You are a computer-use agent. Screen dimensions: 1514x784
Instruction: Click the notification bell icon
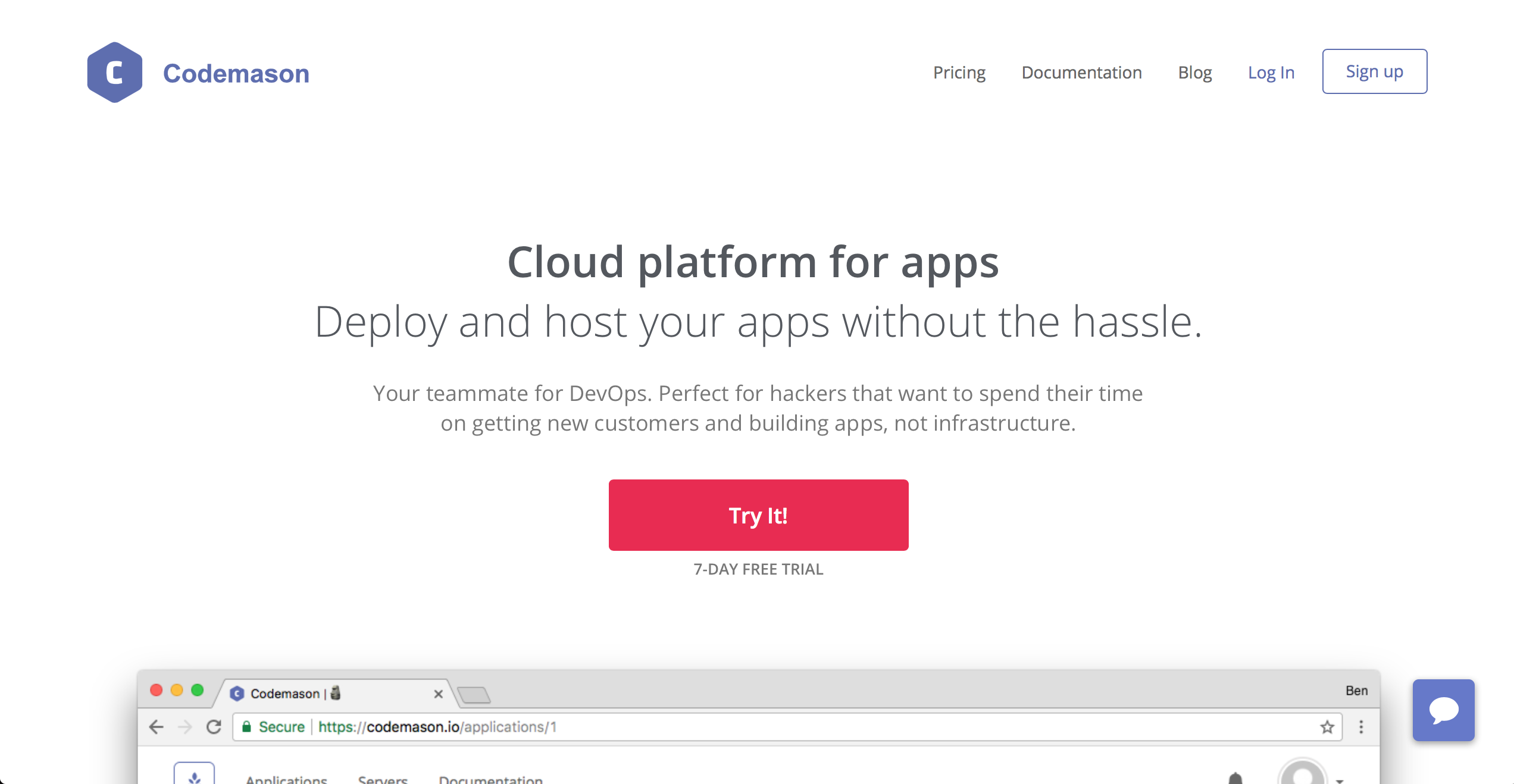click(x=1235, y=778)
